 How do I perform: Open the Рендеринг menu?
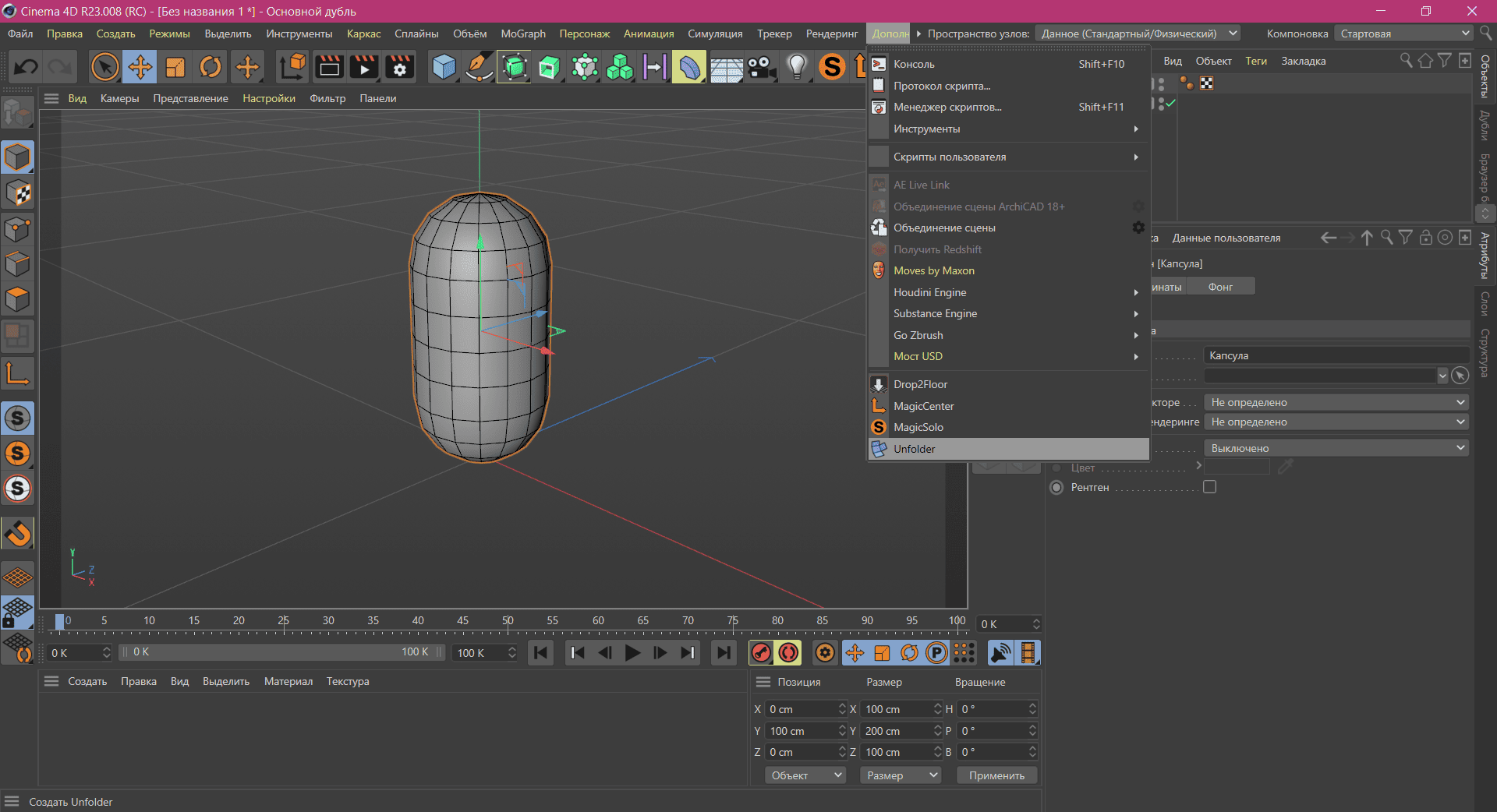[831, 34]
